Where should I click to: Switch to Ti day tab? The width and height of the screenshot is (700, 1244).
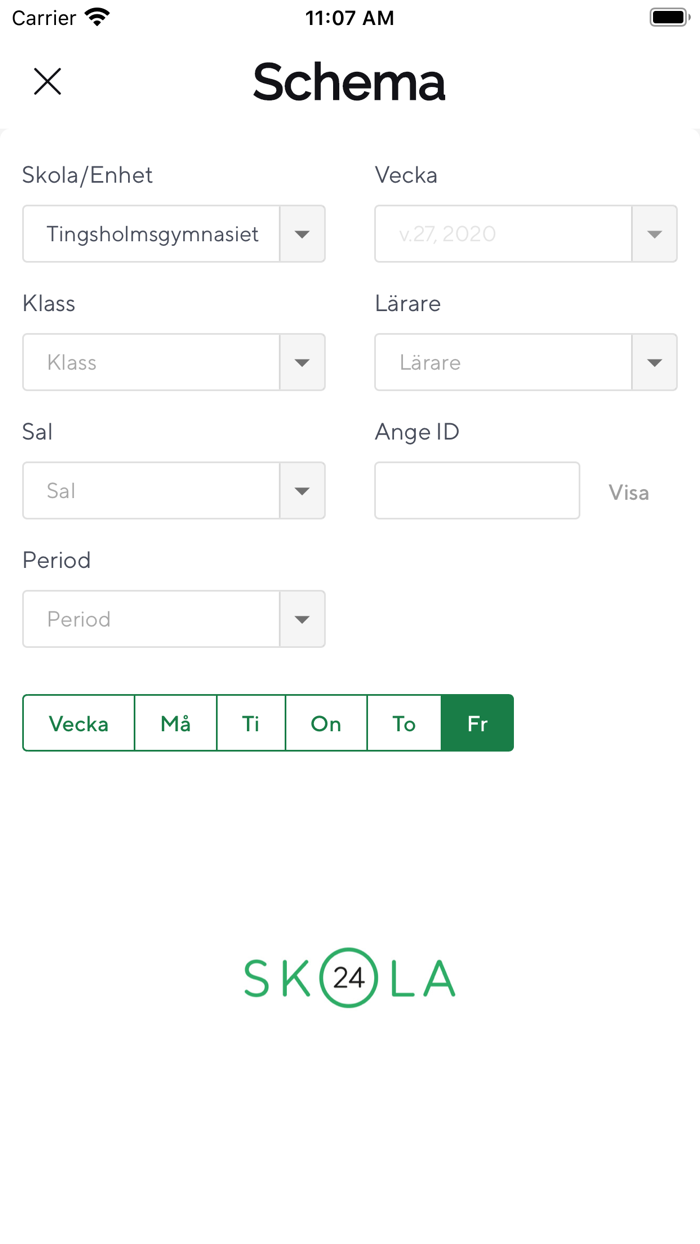pos(251,723)
